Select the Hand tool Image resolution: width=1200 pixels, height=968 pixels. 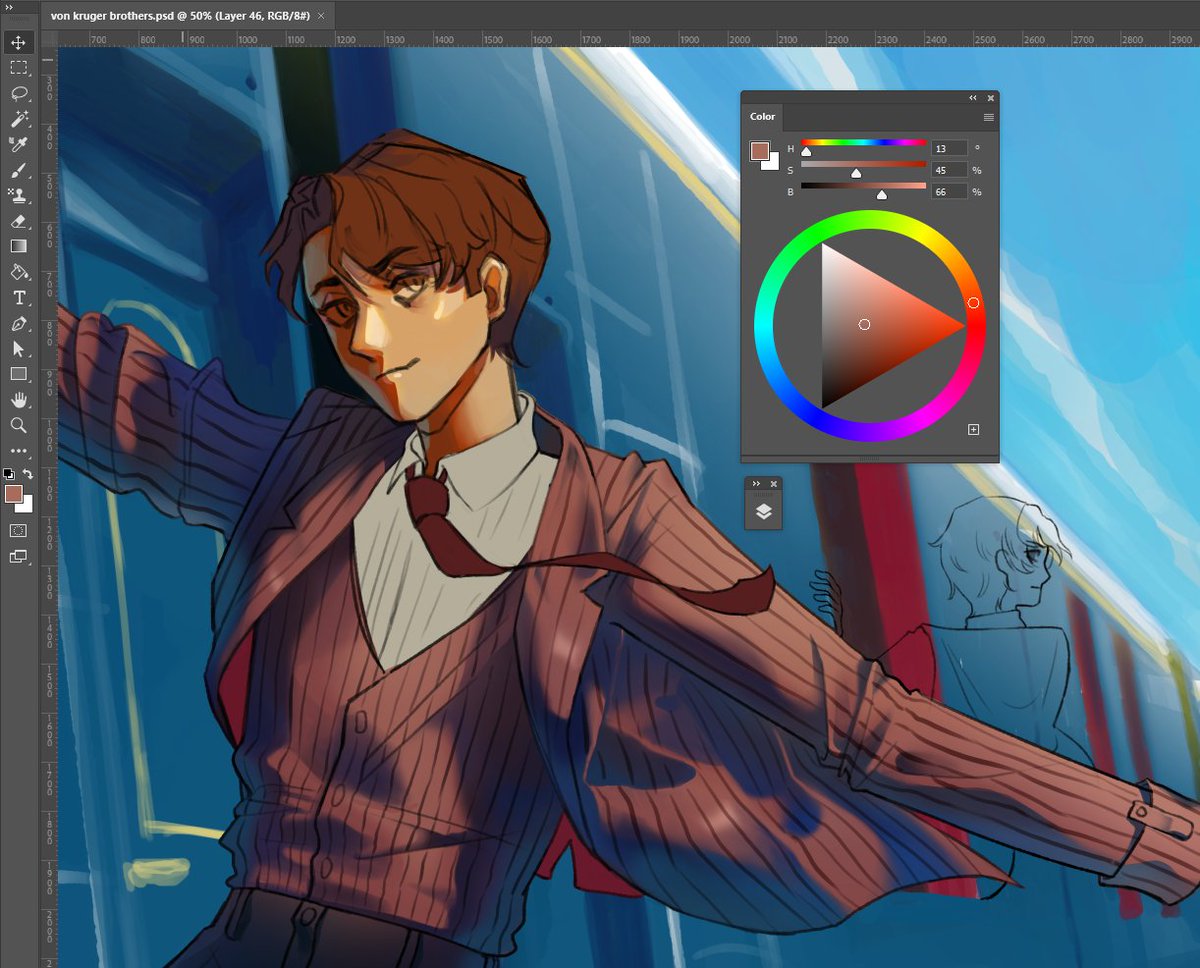coord(19,400)
